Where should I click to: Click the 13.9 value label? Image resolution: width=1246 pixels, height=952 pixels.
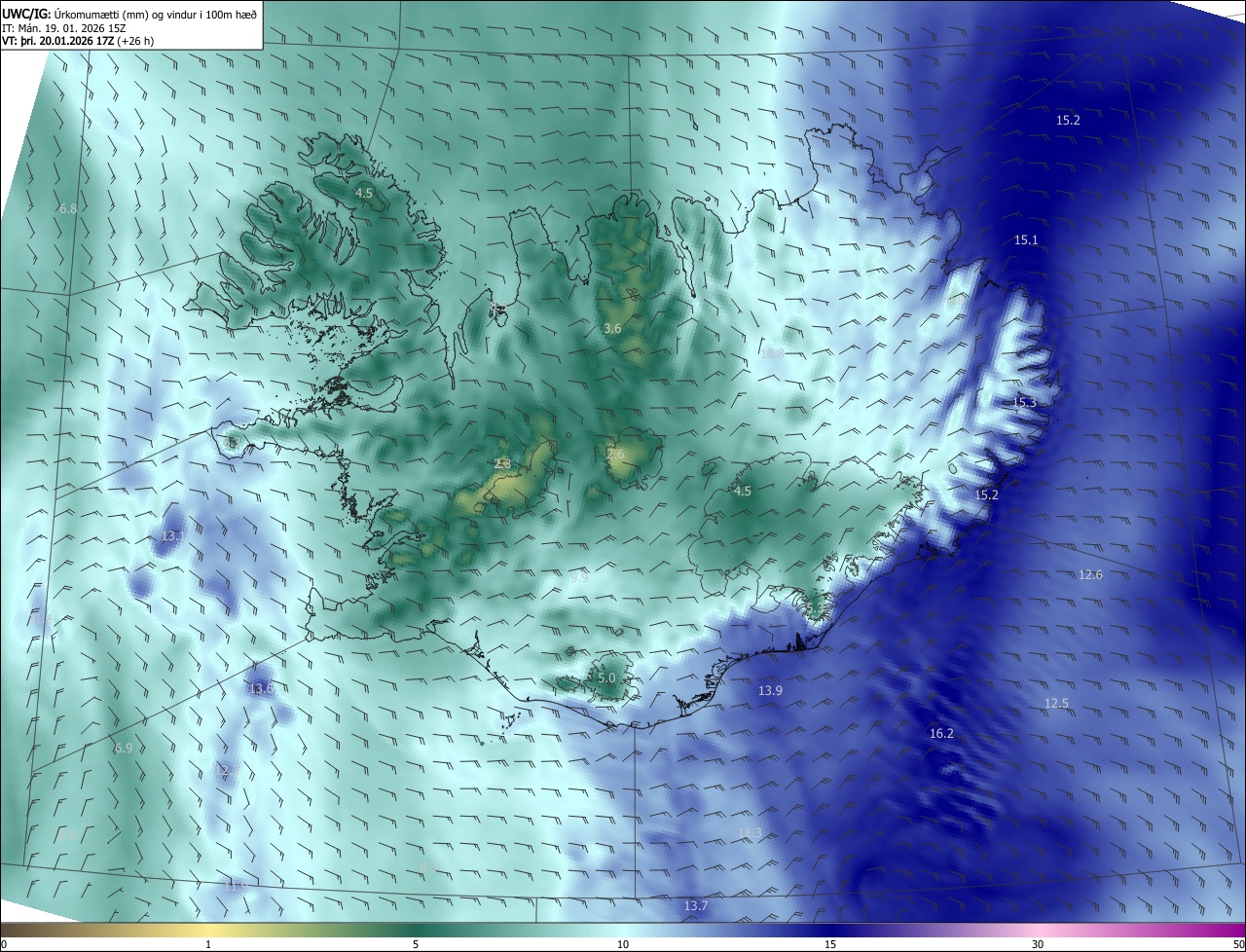click(770, 690)
